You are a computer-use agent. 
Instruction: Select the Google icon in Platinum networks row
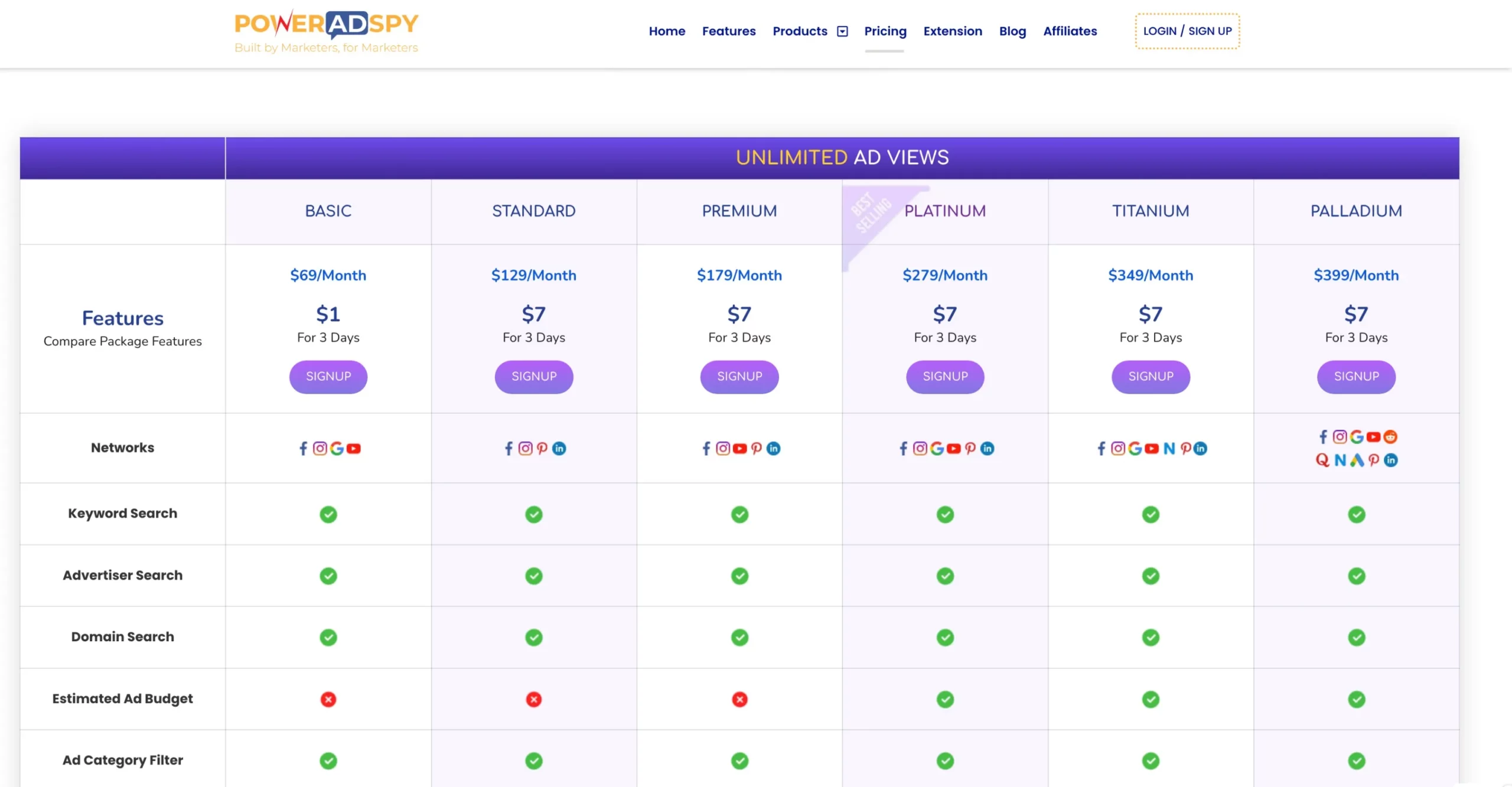(936, 448)
